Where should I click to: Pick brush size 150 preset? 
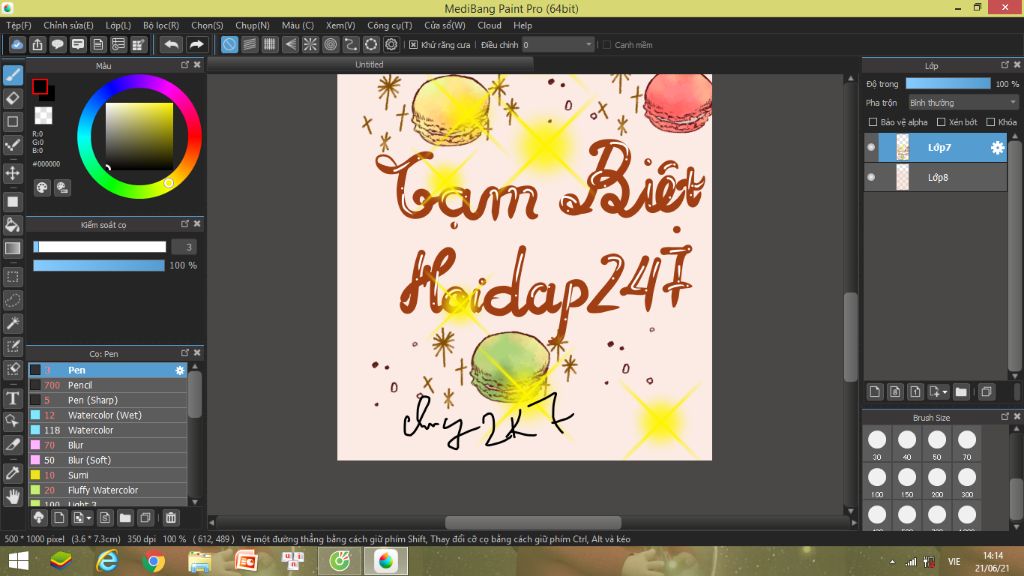pos(907,482)
